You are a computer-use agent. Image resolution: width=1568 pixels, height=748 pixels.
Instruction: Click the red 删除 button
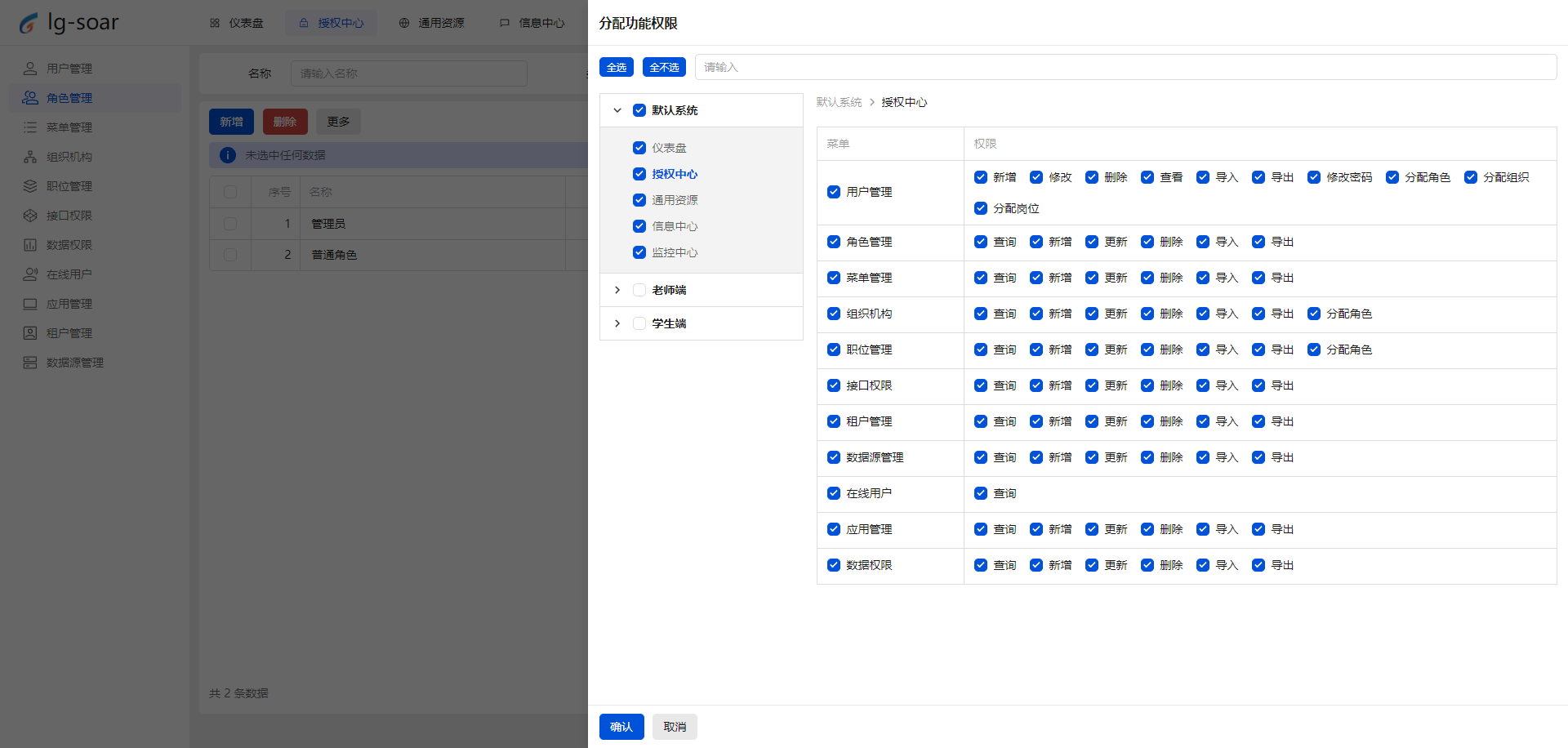285,122
